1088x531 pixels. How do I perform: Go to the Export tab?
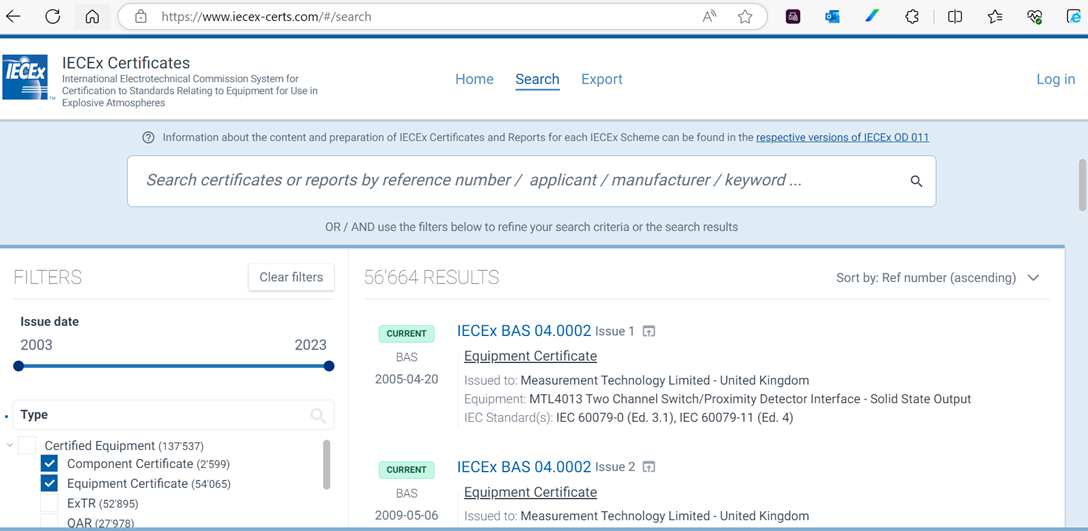coord(602,80)
